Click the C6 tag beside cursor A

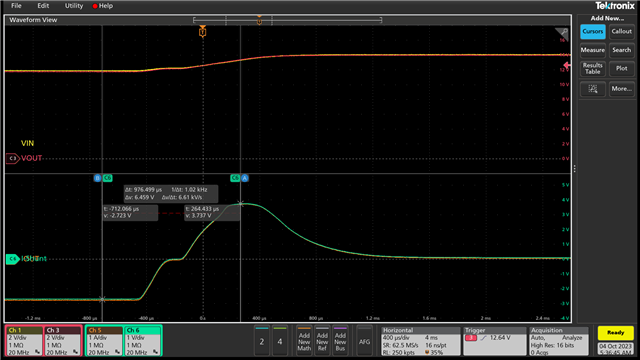coord(235,178)
